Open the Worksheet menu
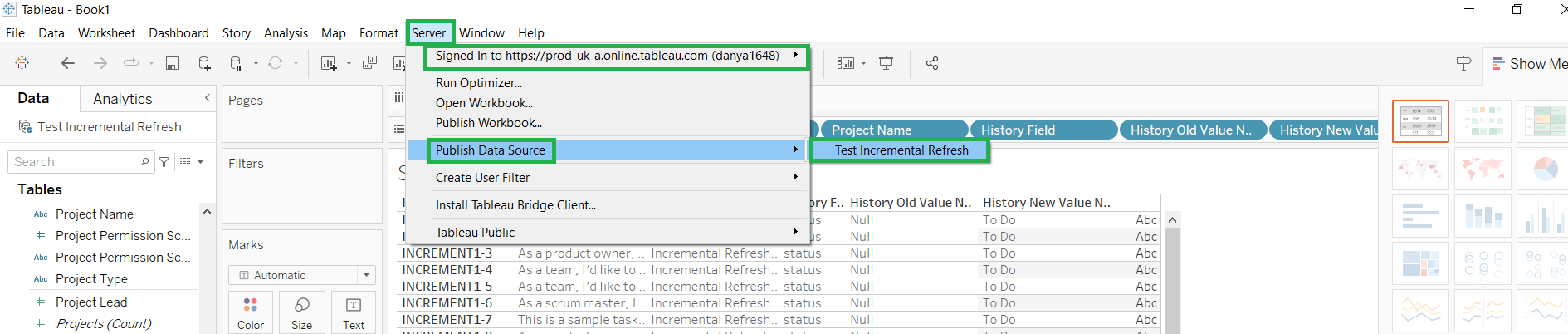The height and width of the screenshot is (334, 1568). coord(106,33)
